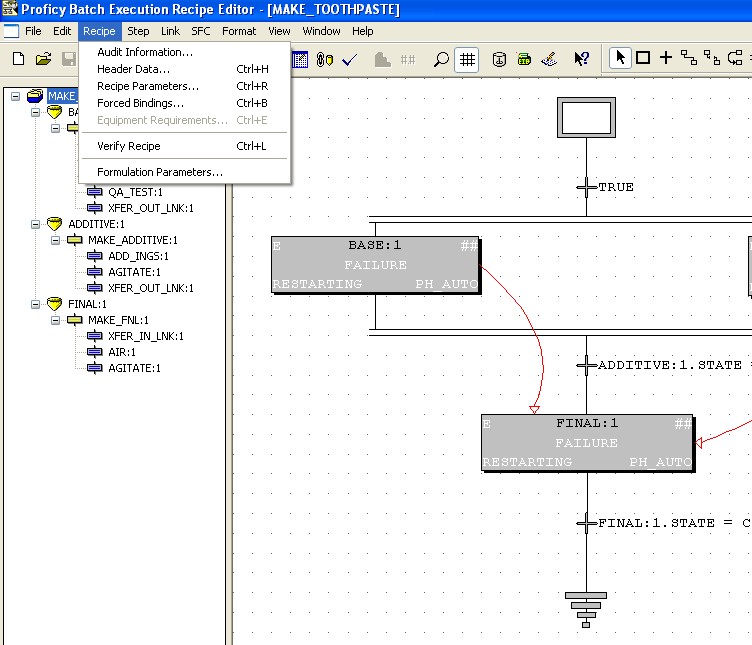Image resolution: width=752 pixels, height=645 pixels.
Task: Select the FINAL:1 step block
Action: coord(587,443)
